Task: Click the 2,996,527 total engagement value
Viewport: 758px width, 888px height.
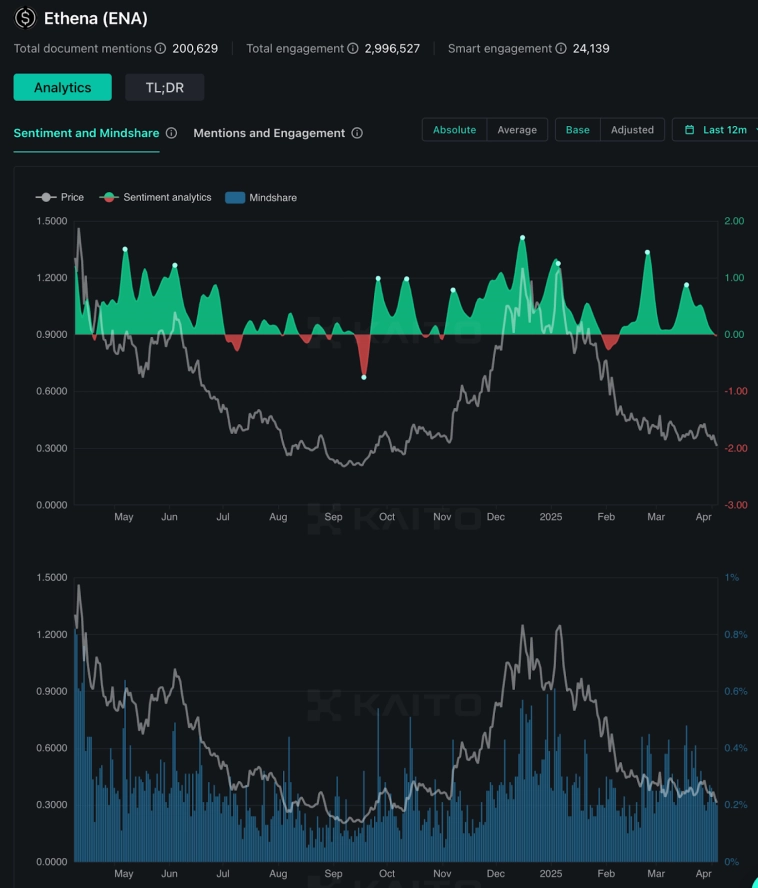Action: point(392,49)
